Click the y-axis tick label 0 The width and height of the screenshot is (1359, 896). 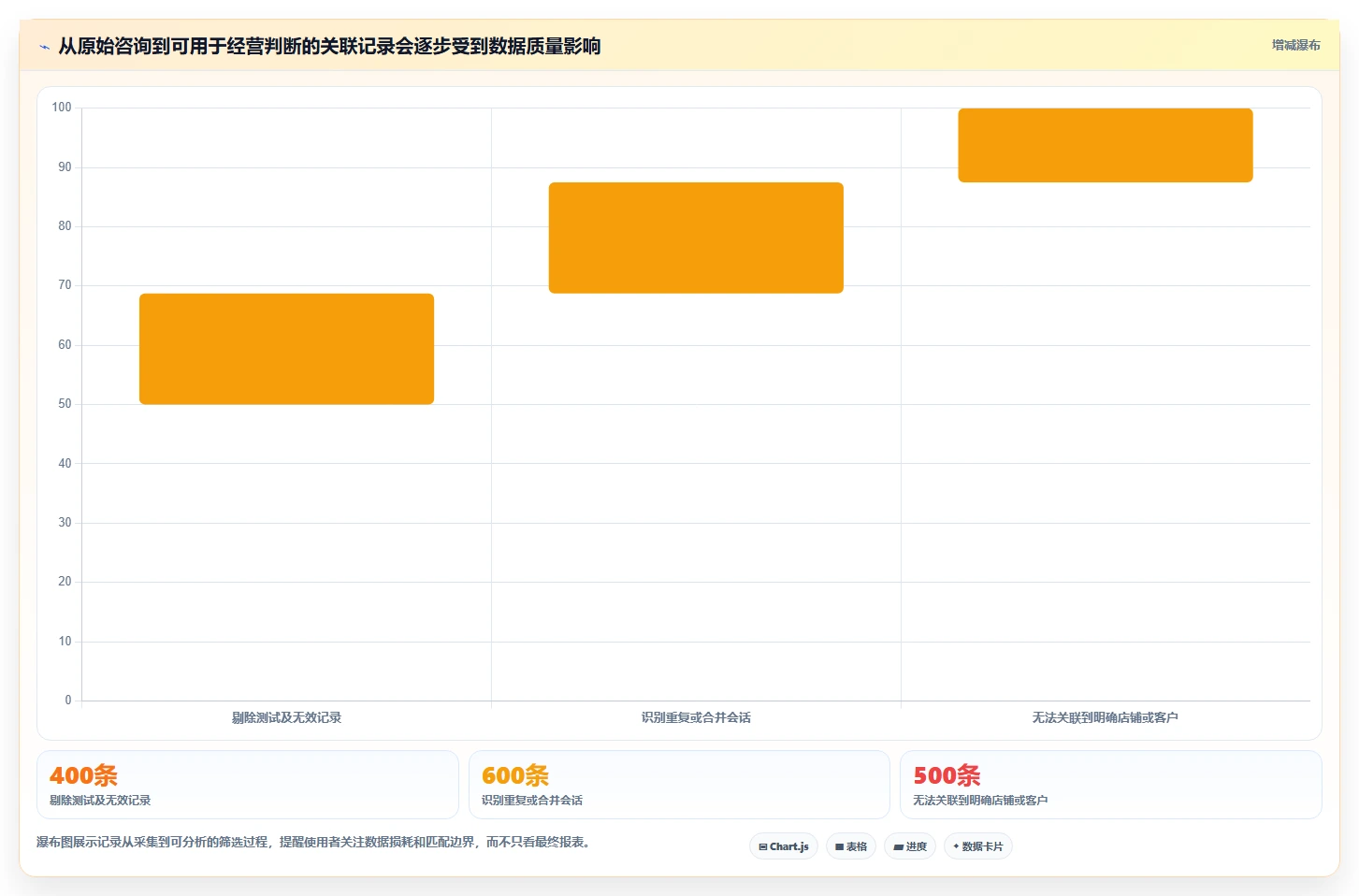point(68,701)
